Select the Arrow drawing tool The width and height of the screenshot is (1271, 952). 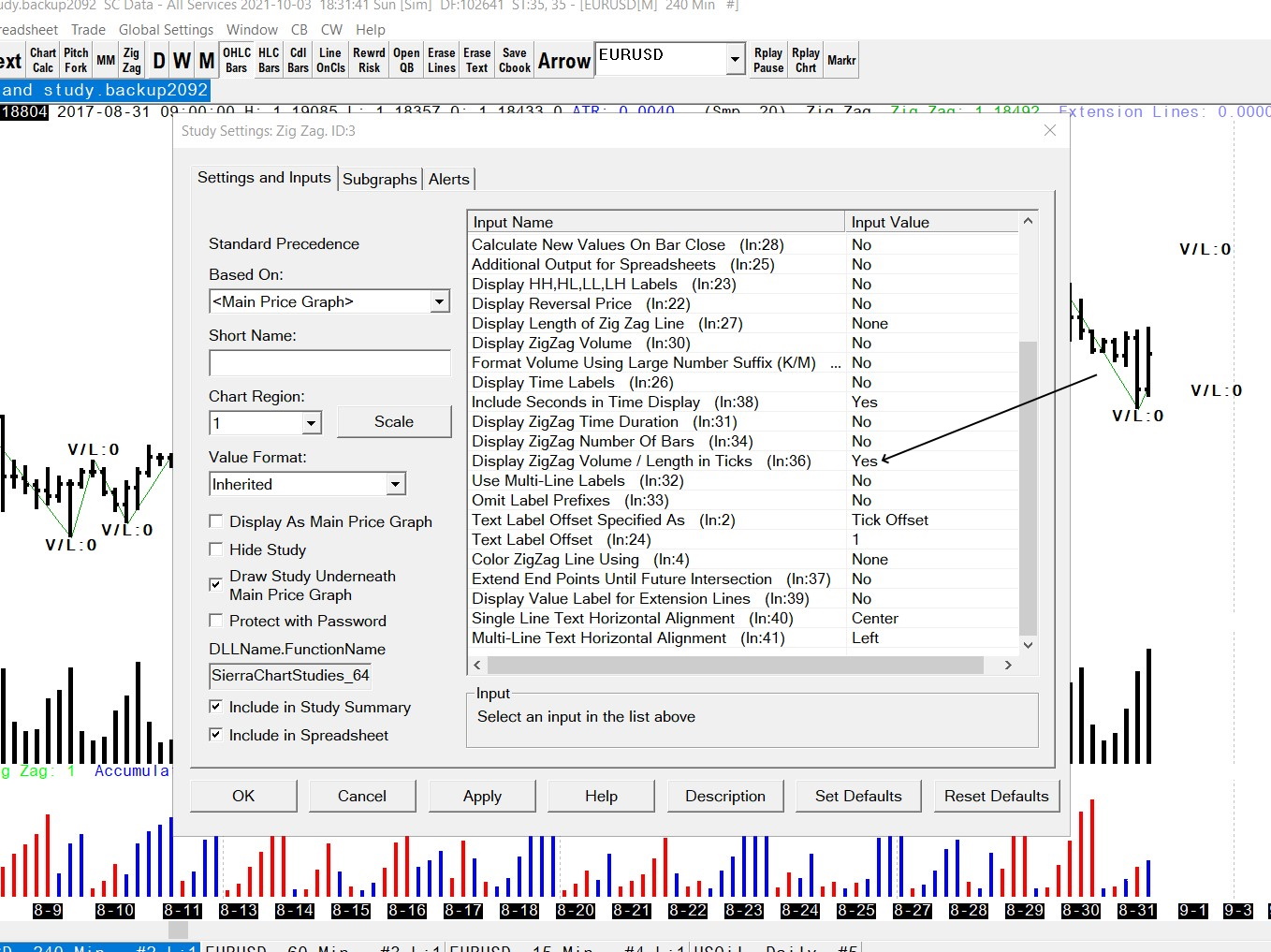[564, 61]
